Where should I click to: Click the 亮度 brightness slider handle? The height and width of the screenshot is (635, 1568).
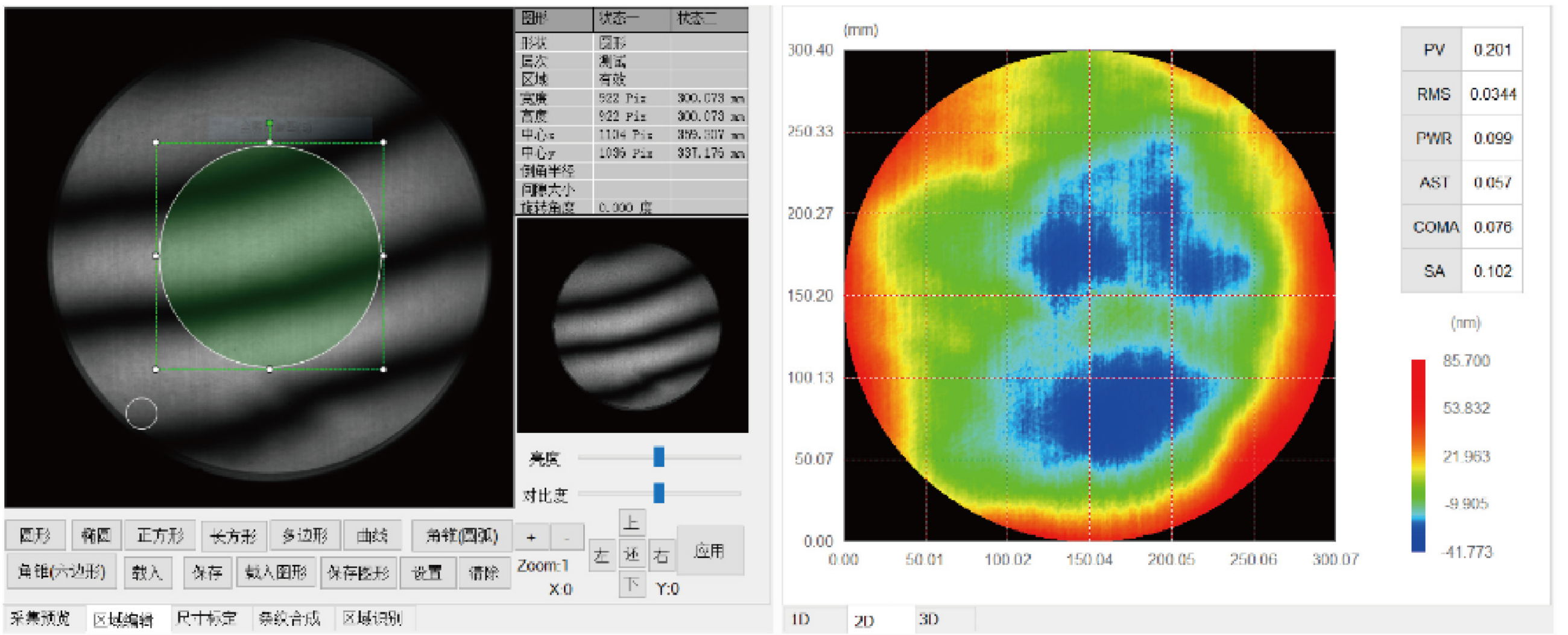tap(659, 457)
